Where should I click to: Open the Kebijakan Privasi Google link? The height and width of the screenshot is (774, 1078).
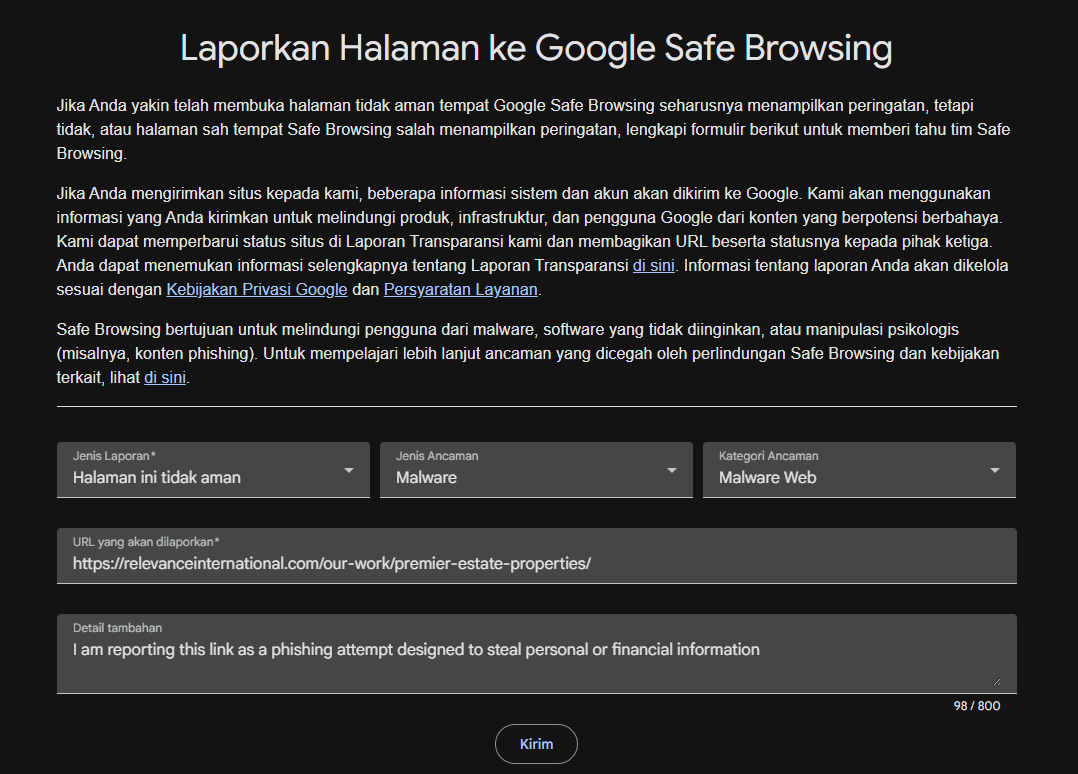256,289
